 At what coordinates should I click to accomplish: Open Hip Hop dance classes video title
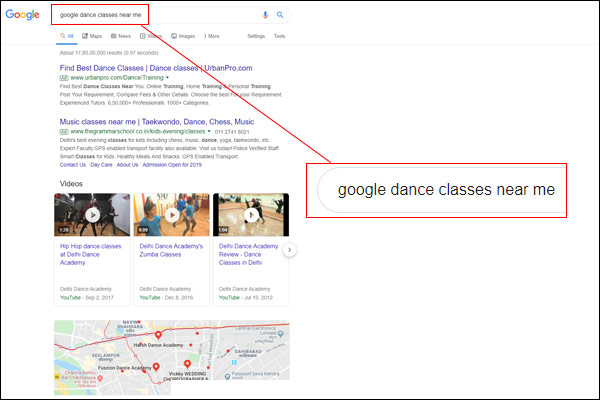(90, 255)
